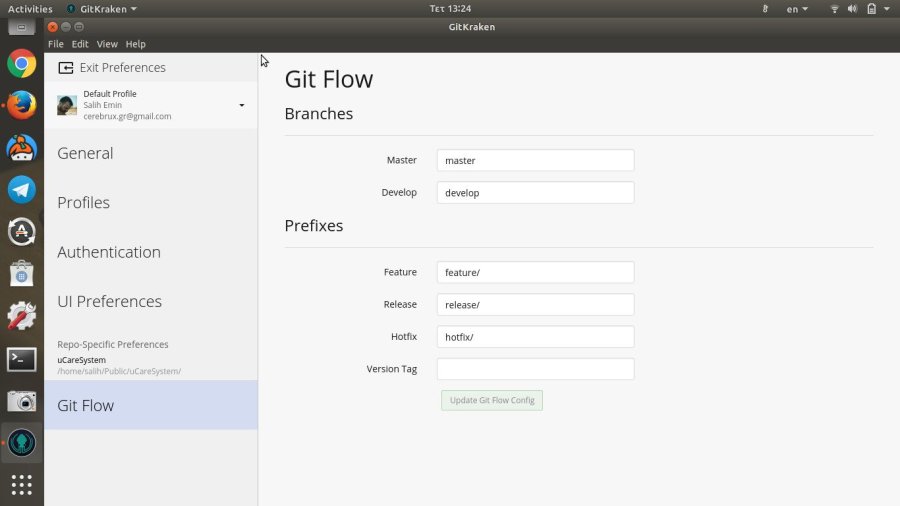Click into the Hotfix prefix field
This screenshot has width=900, height=506.
point(536,337)
